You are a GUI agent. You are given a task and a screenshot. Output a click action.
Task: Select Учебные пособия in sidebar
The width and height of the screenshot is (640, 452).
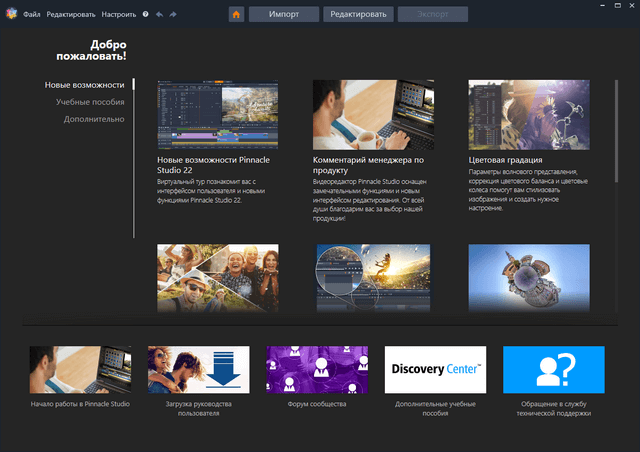click(90, 102)
